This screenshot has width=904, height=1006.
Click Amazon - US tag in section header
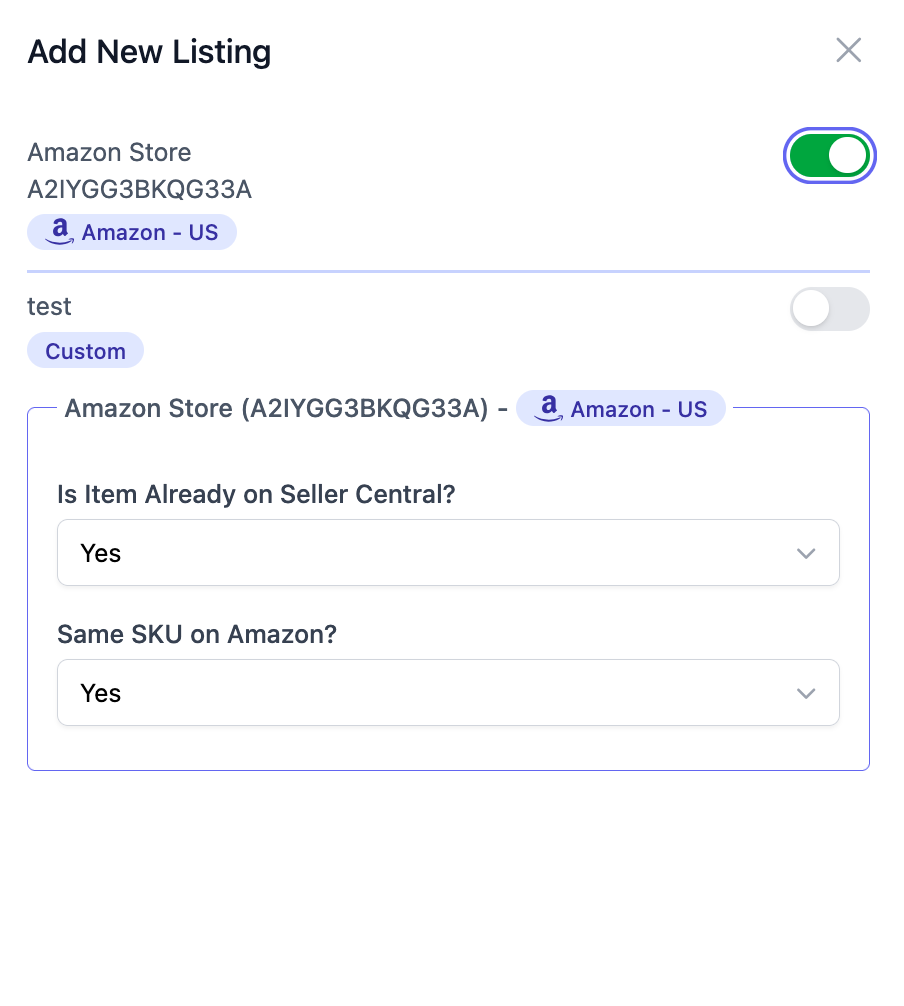(620, 408)
